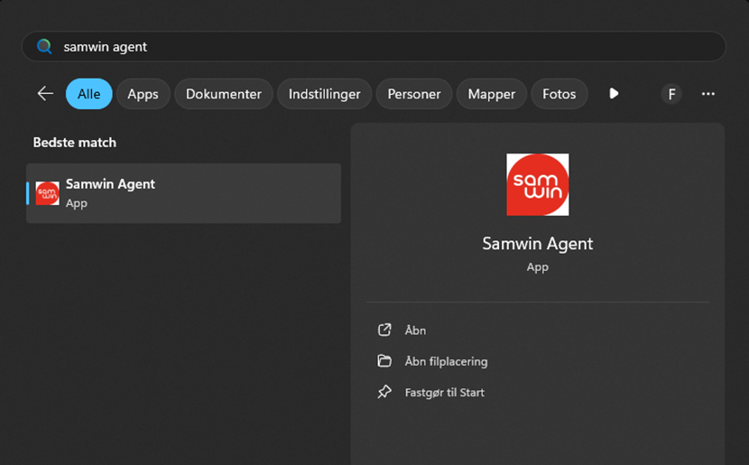This screenshot has height=465, width=749.
Task: Go back with the left arrow
Action: (45, 94)
